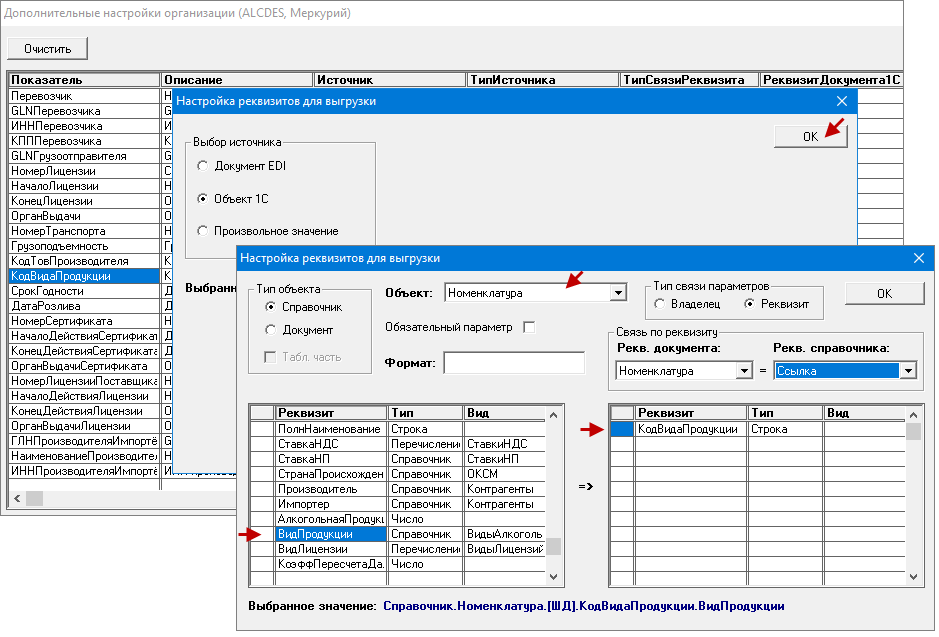
Task: Select ВидПродукции row in attribute list
Action: (398, 533)
